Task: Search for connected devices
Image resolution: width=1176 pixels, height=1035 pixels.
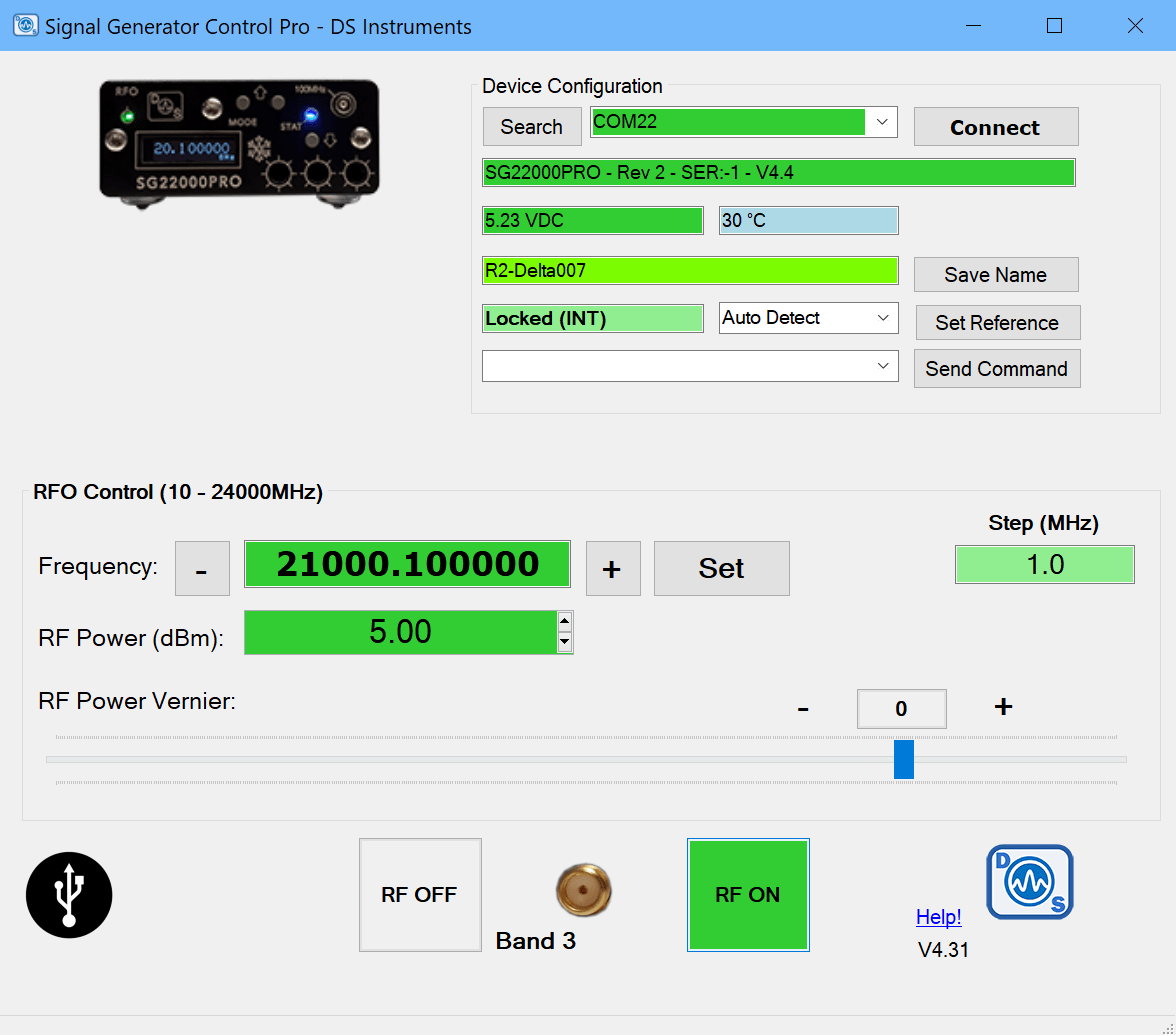Action: click(532, 127)
